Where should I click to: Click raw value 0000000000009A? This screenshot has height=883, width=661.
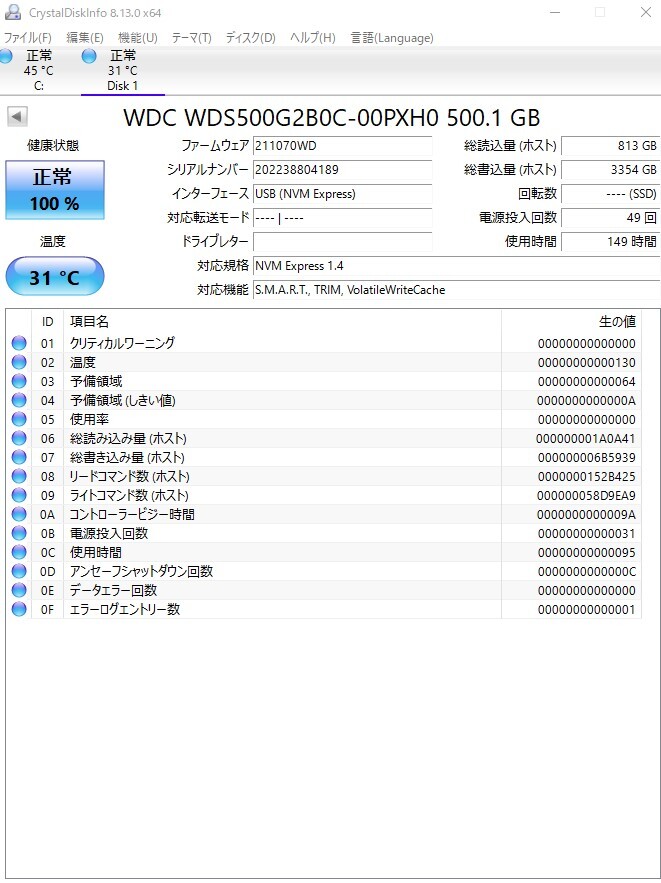click(586, 515)
